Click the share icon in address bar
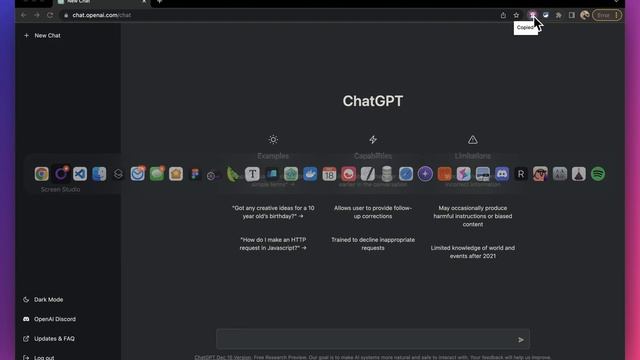The image size is (640, 360). pos(503,15)
